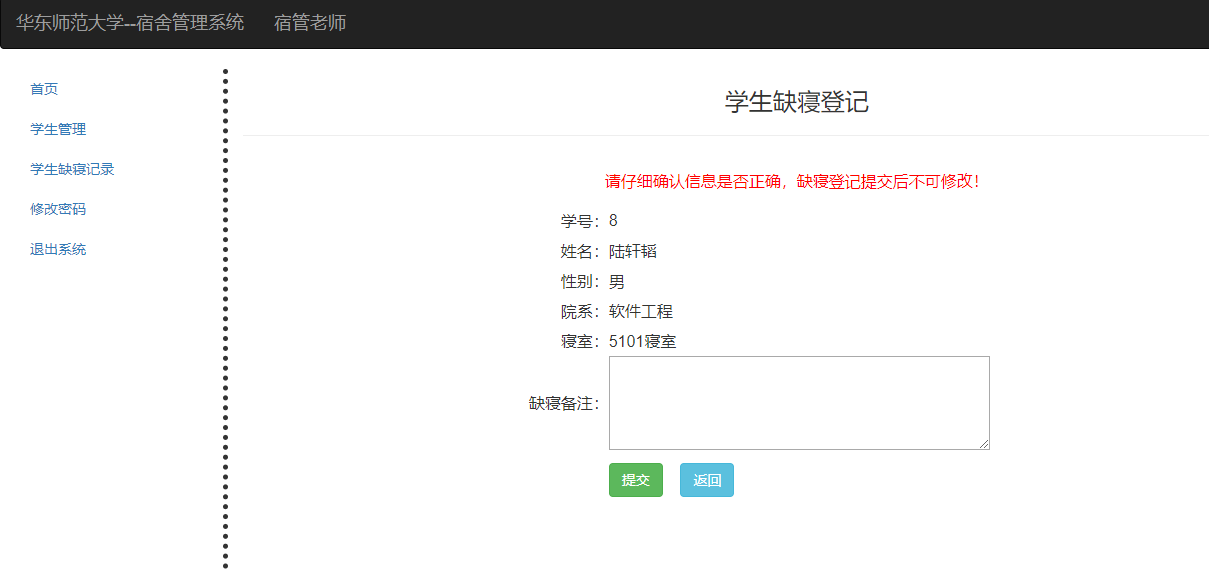Screen dimensions: 1209x573
Task: Select 修改密码 in the sidebar
Action: (58, 209)
